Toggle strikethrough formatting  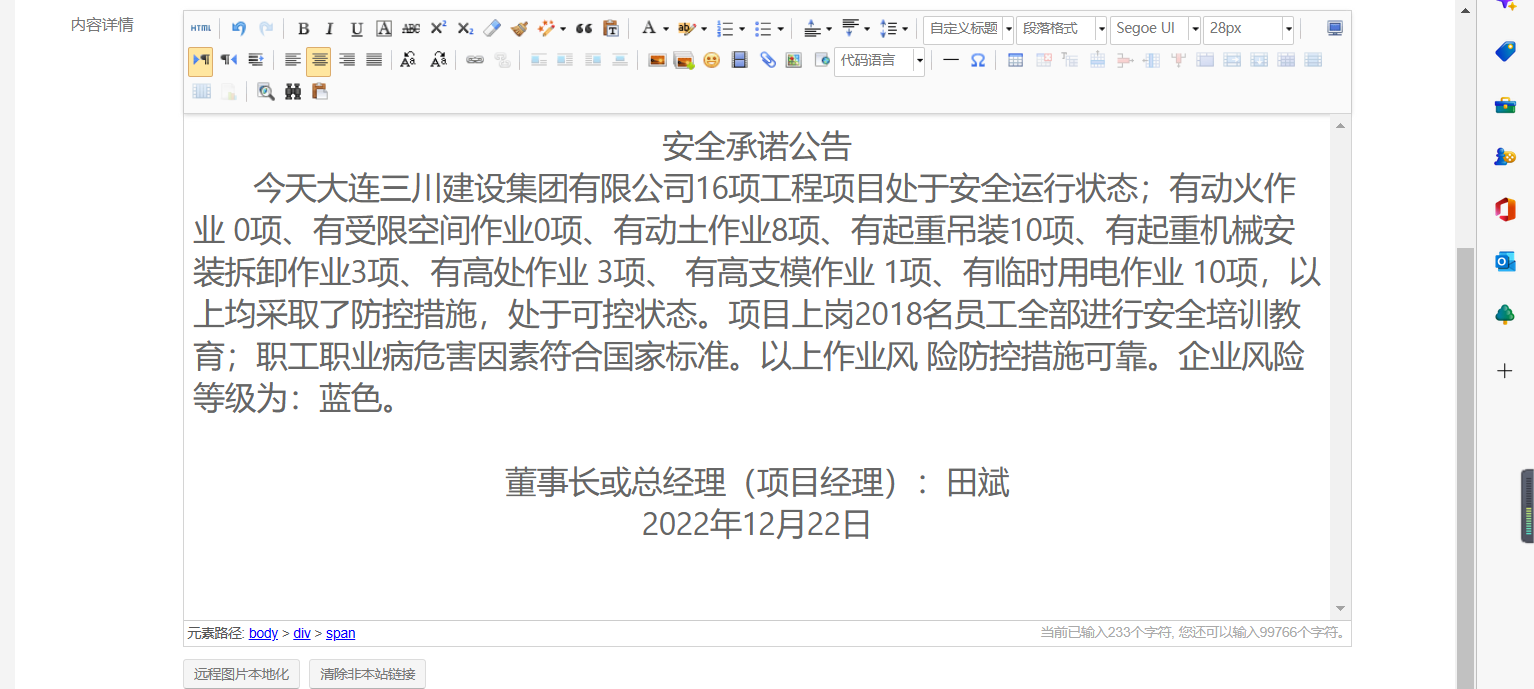pyautogui.click(x=411, y=28)
